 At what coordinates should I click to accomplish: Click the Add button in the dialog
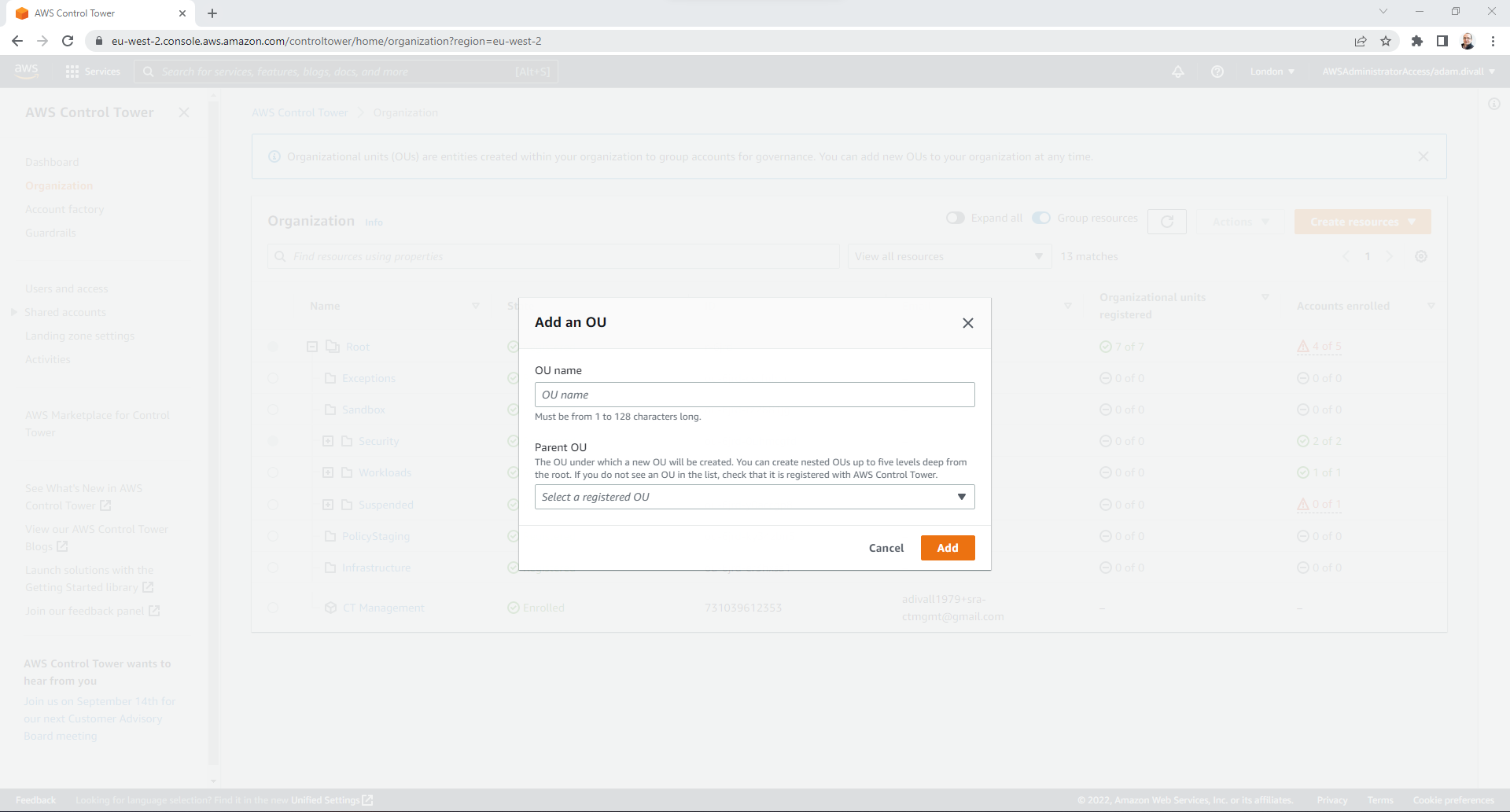coord(947,548)
